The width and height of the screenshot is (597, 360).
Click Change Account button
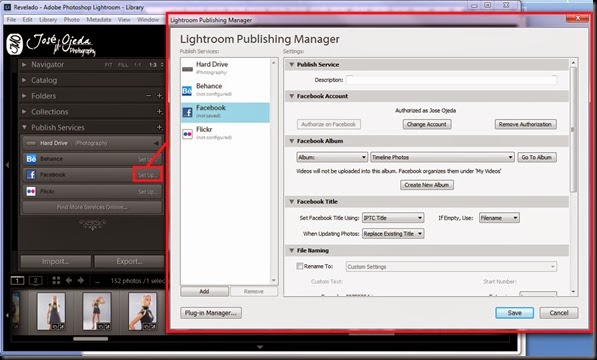(x=427, y=124)
